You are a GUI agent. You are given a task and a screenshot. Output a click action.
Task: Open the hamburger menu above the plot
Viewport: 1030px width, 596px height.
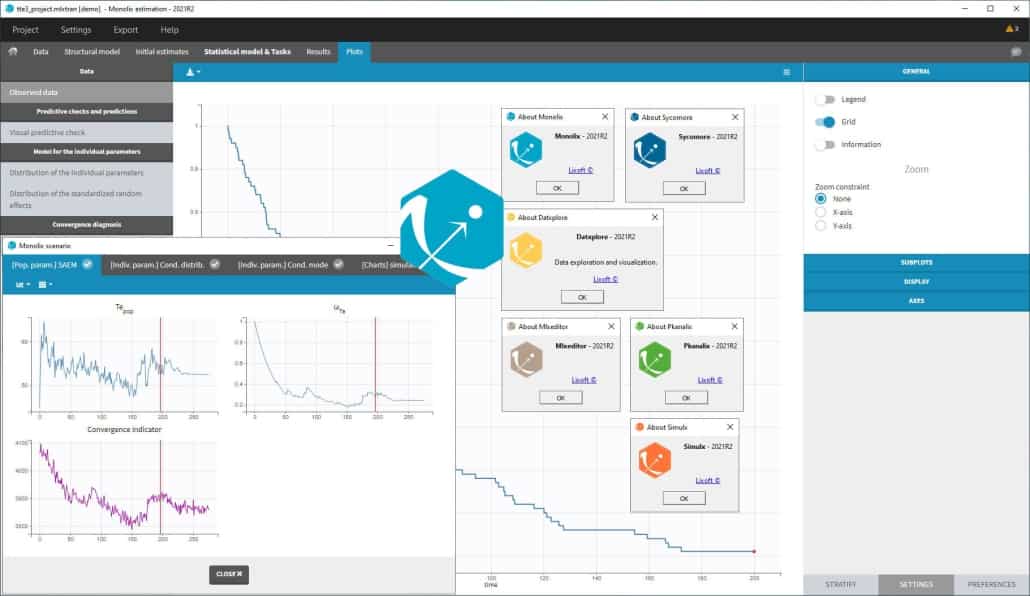pyautogui.click(x=786, y=72)
